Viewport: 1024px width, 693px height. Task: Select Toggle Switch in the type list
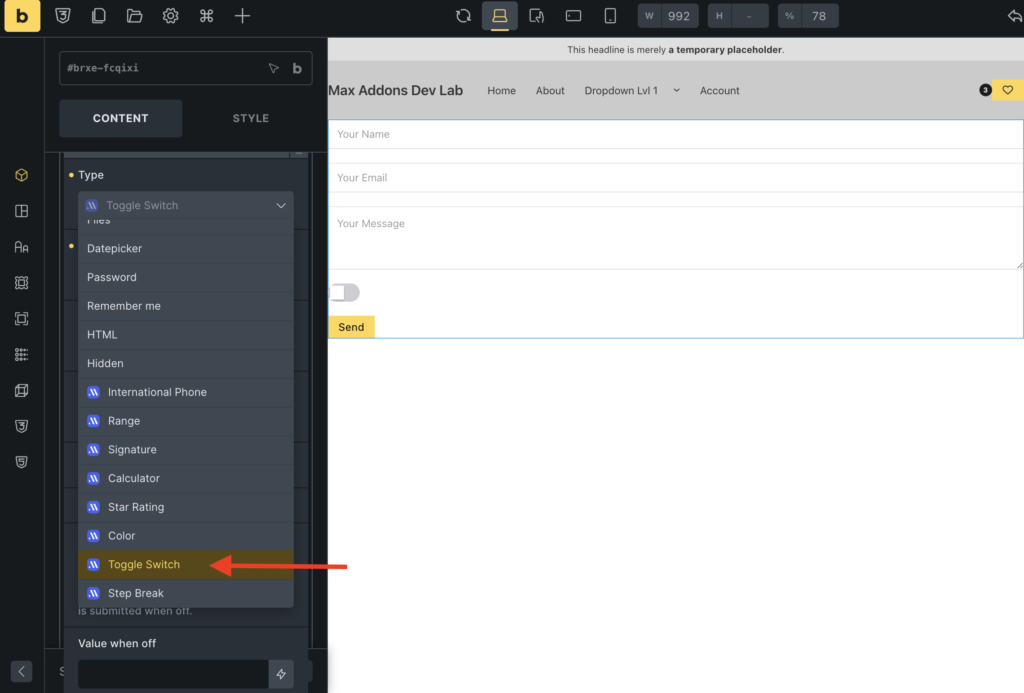pyautogui.click(x=185, y=564)
